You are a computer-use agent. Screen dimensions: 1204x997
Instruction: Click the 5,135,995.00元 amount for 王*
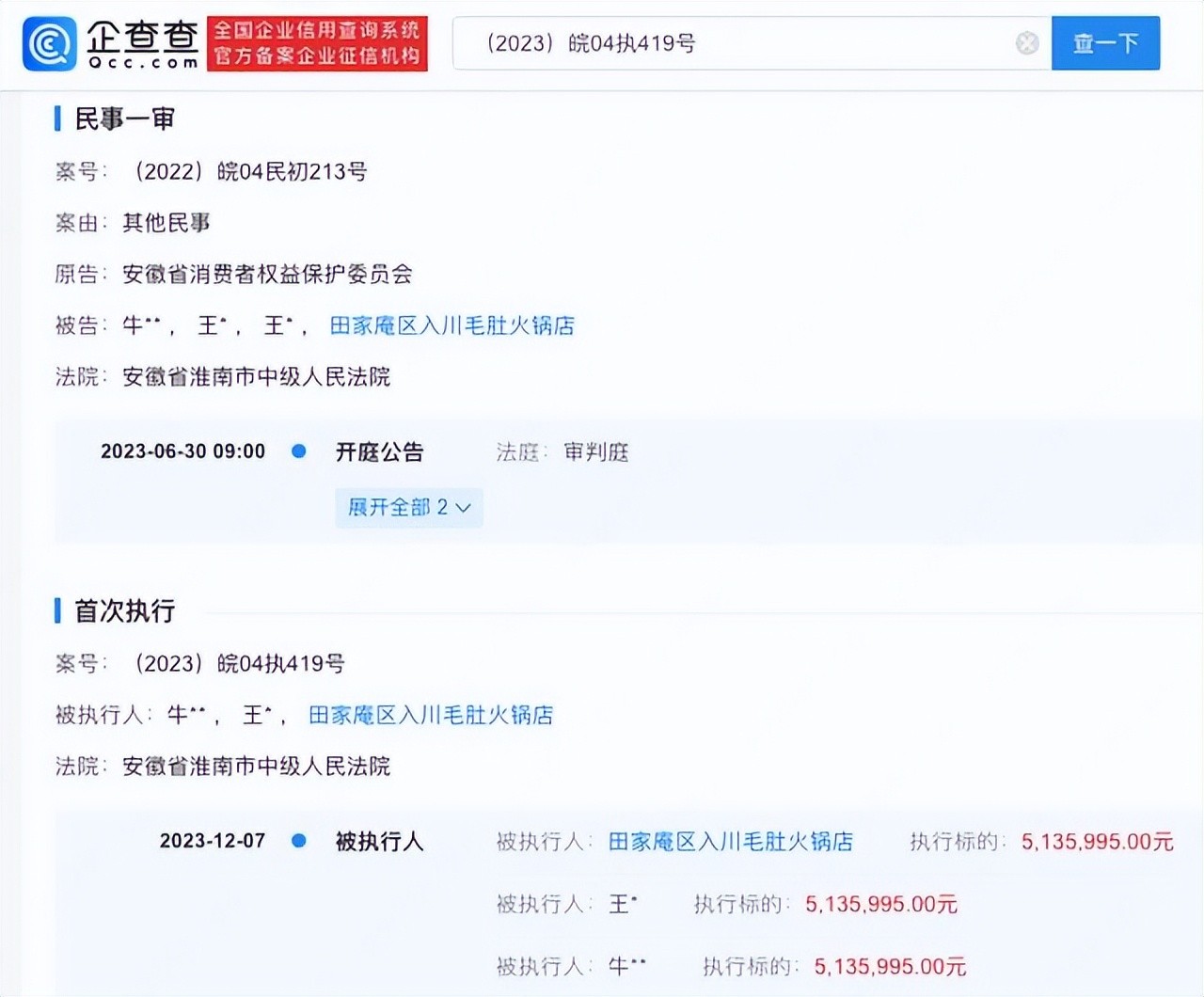coord(880,904)
